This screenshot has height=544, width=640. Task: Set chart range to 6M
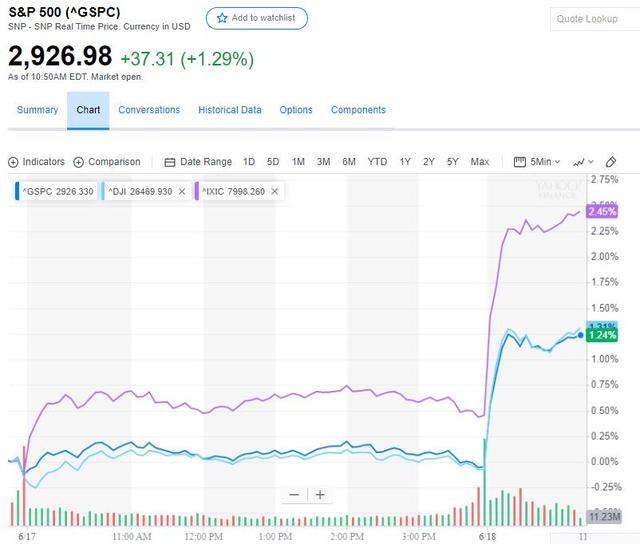(349, 162)
